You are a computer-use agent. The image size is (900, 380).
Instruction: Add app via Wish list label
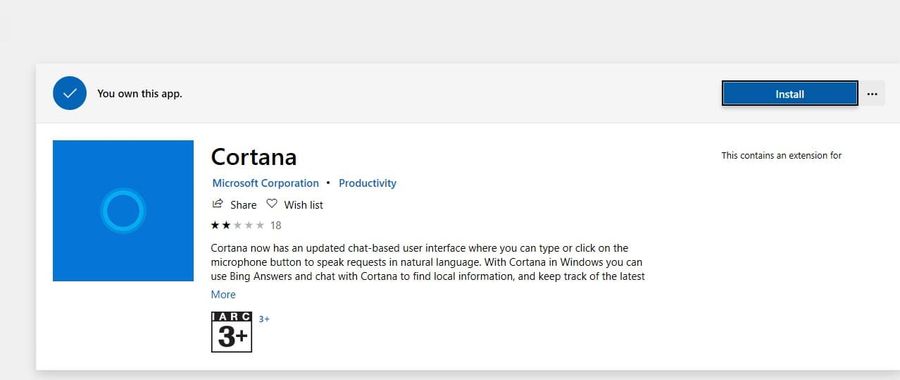pos(303,205)
